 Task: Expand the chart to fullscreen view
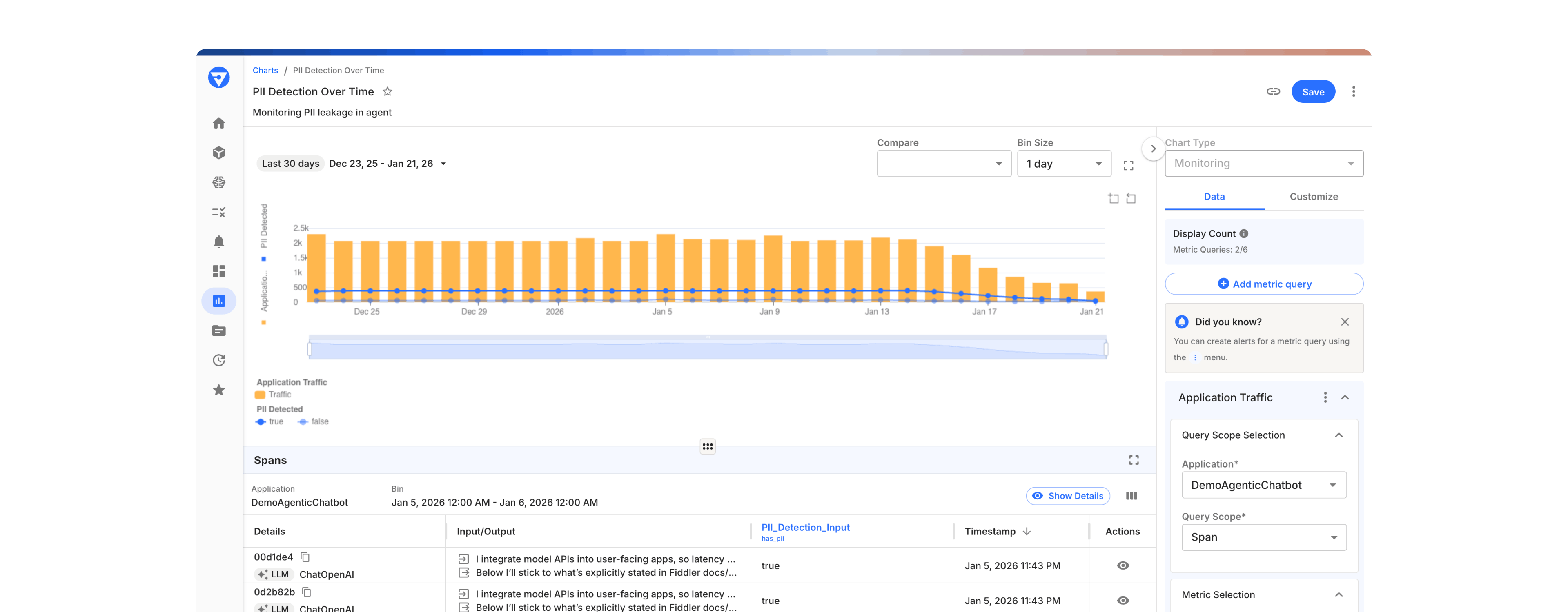[x=1129, y=164]
